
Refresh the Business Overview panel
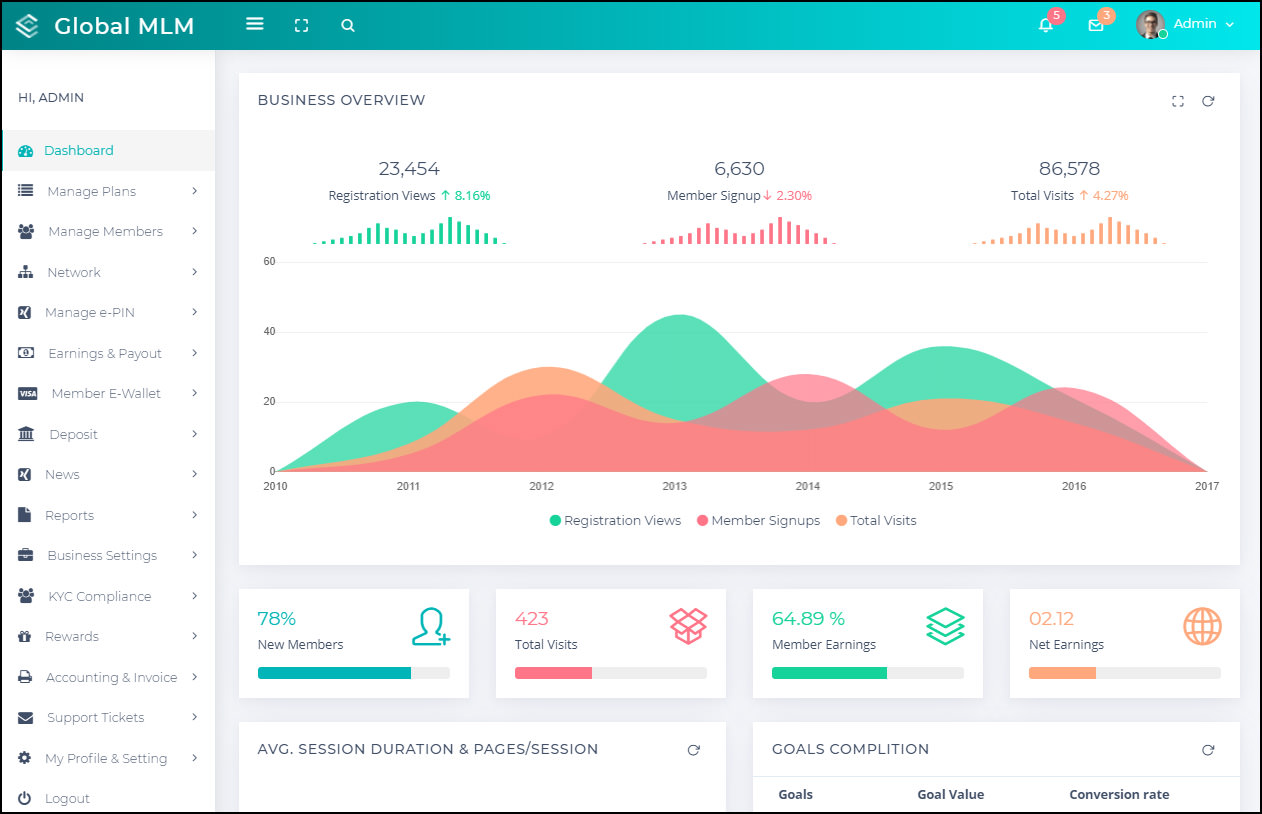click(1208, 101)
